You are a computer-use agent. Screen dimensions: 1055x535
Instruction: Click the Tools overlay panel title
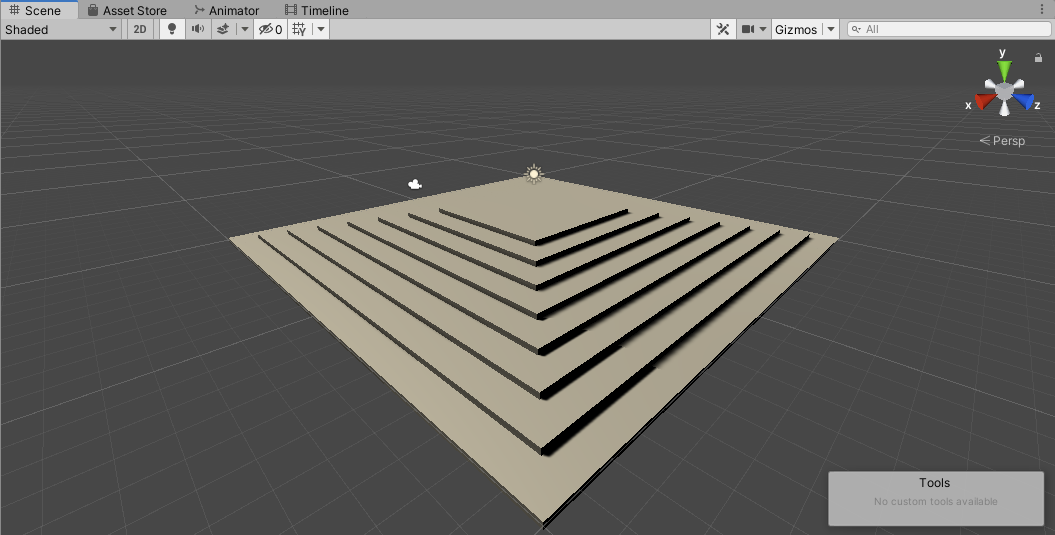pyautogui.click(x=935, y=483)
